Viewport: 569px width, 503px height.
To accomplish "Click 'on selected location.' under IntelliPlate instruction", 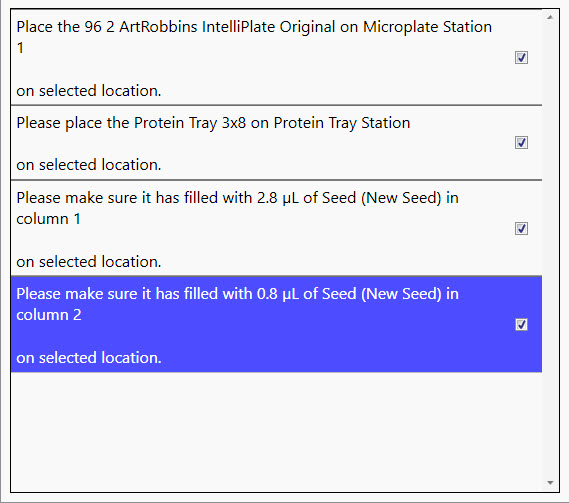I will pyautogui.click(x=89, y=91).
